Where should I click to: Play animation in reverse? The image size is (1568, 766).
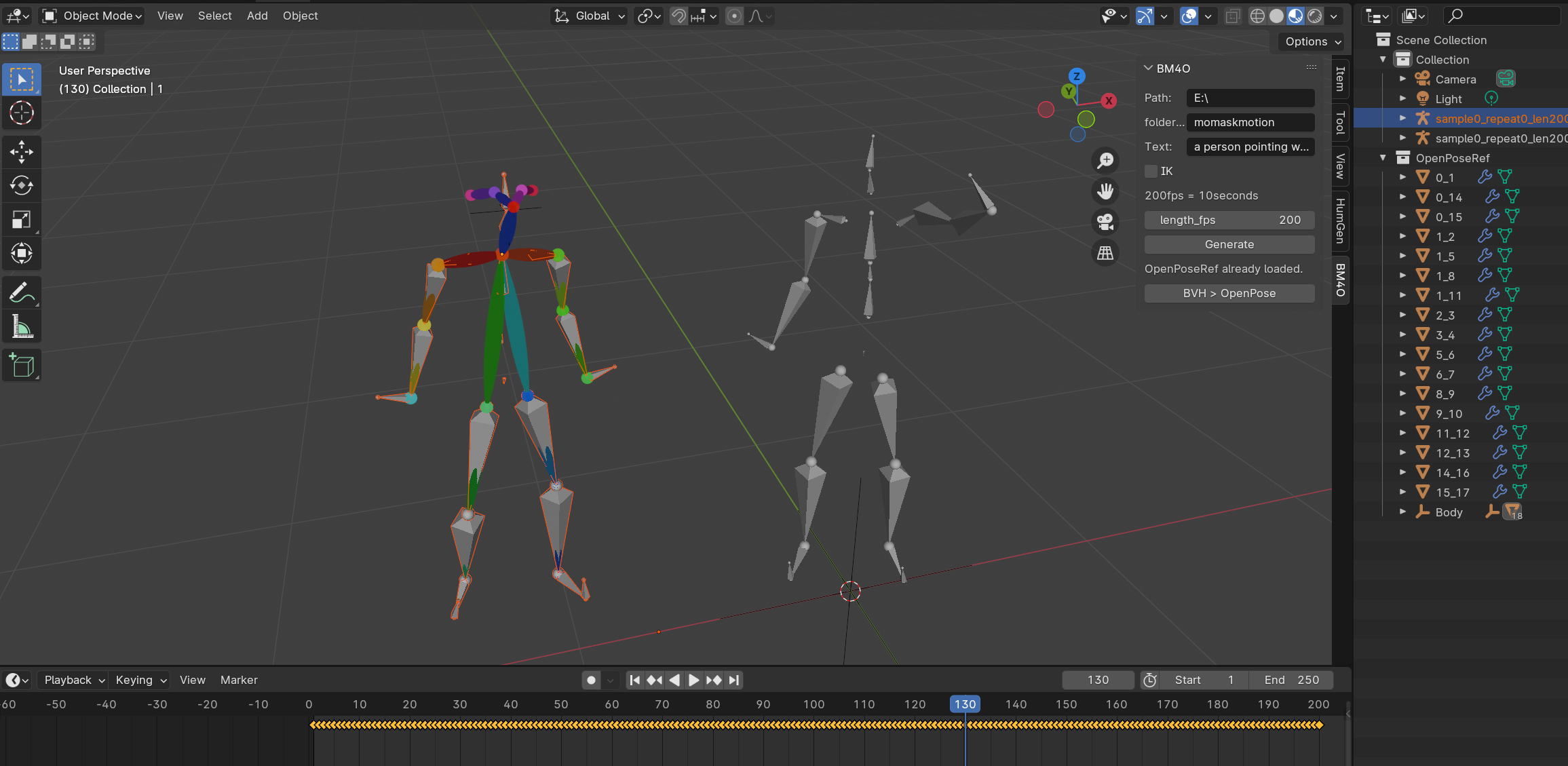coord(674,680)
